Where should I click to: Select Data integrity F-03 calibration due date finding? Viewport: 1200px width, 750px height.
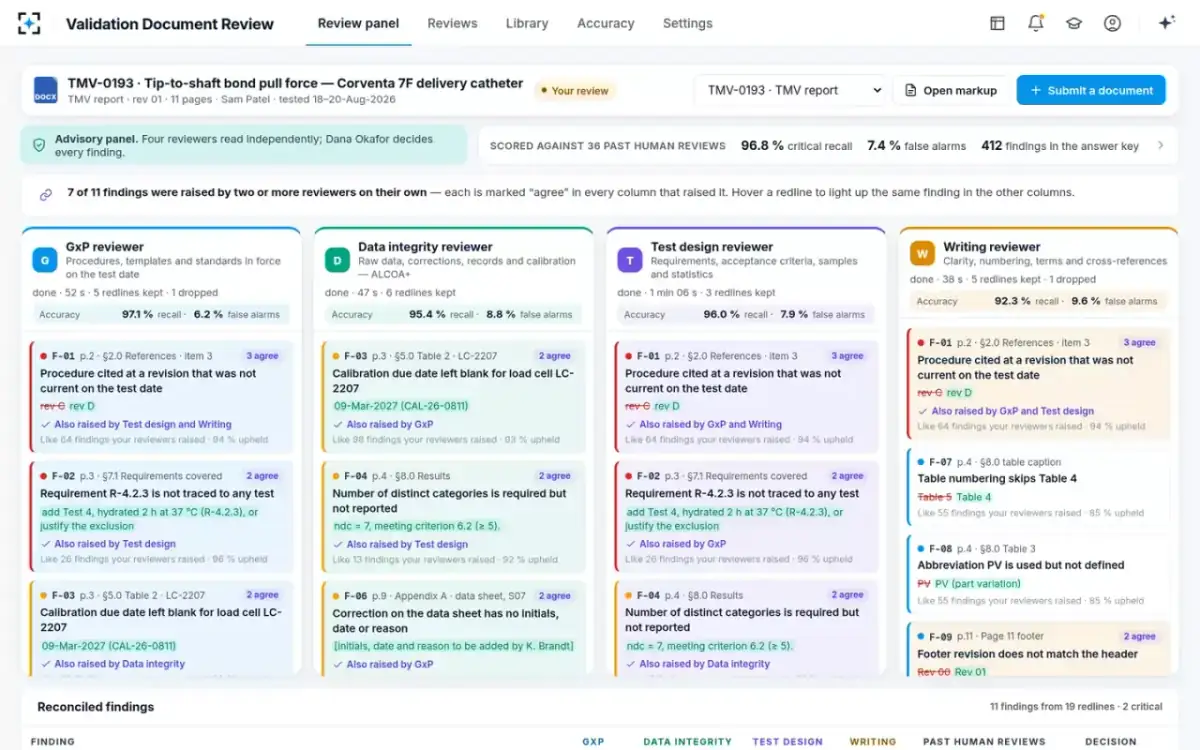[454, 395]
